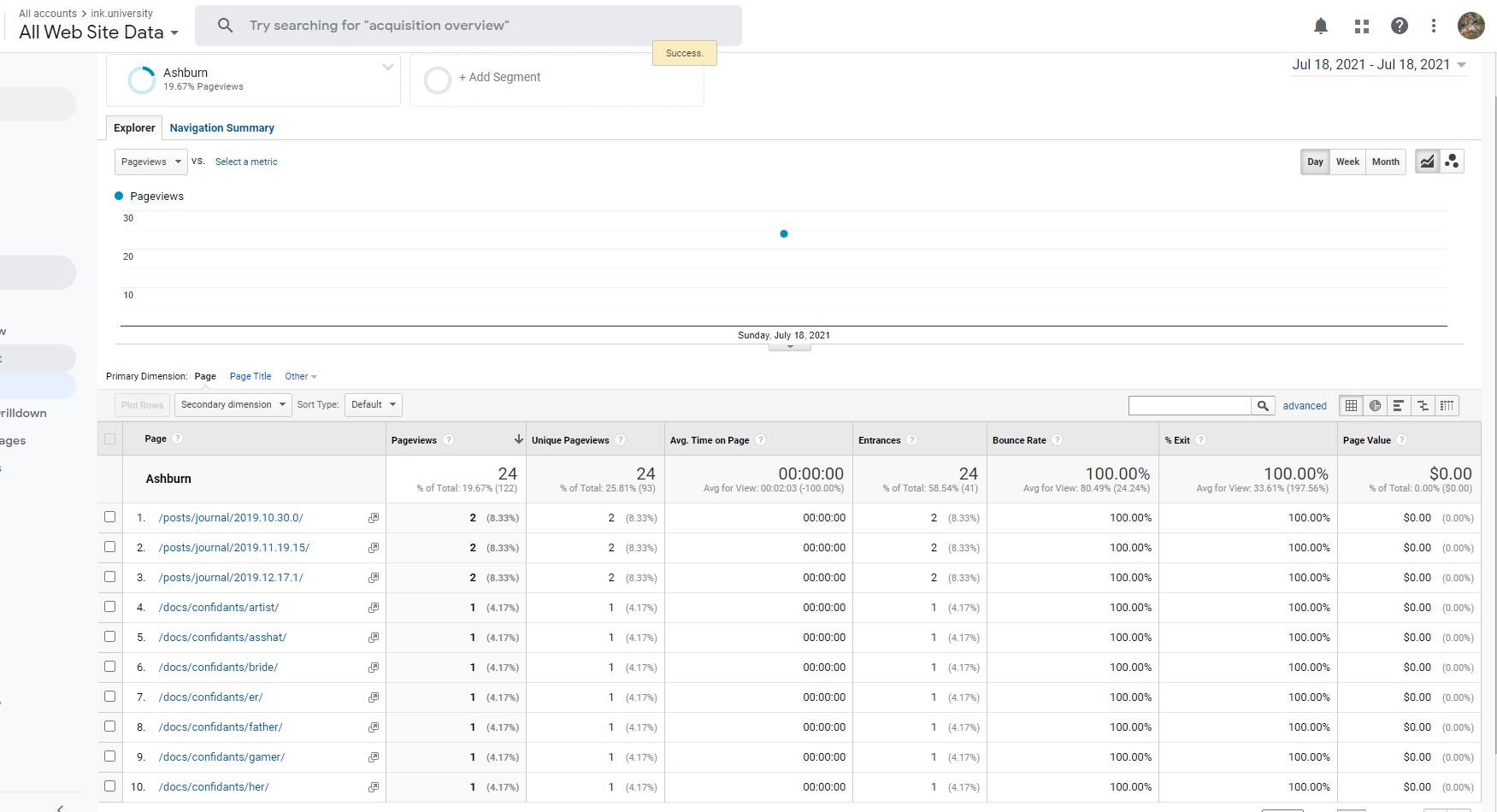Expand the Sort Type Default dropdown
The height and width of the screenshot is (812, 1497).
click(x=374, y=405)
